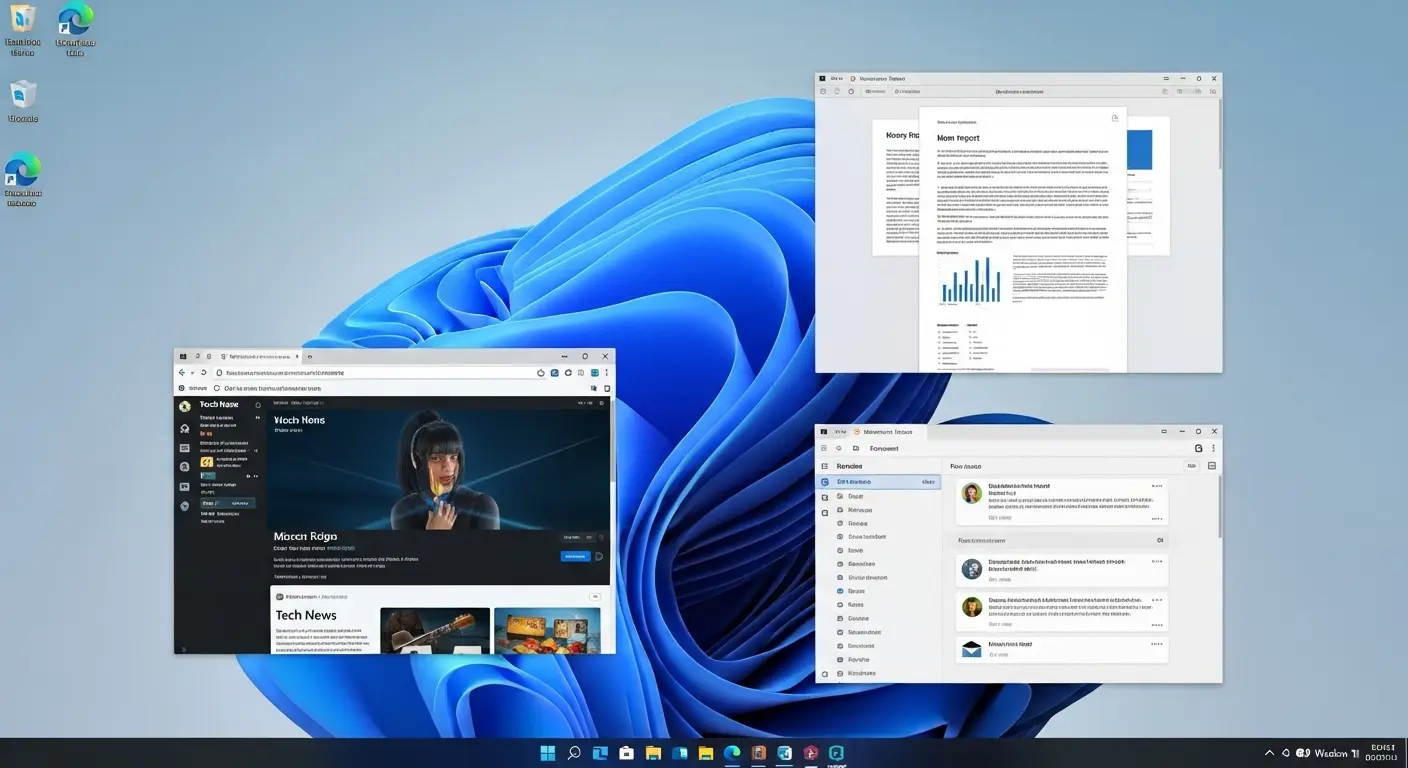
Task: Open the "Sove" folder in the mail sidebar
Action: point(855,550)
